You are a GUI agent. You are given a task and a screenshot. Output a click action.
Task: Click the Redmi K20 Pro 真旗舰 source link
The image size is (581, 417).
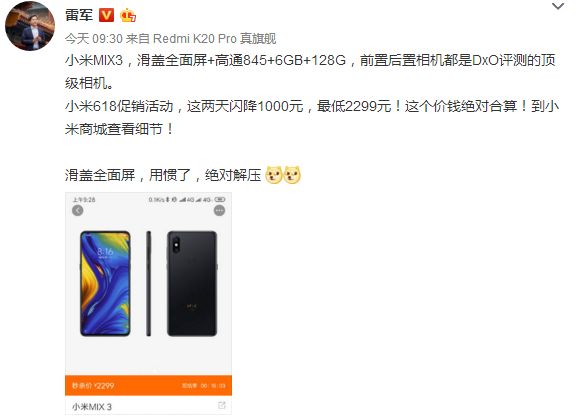(215, 39)
